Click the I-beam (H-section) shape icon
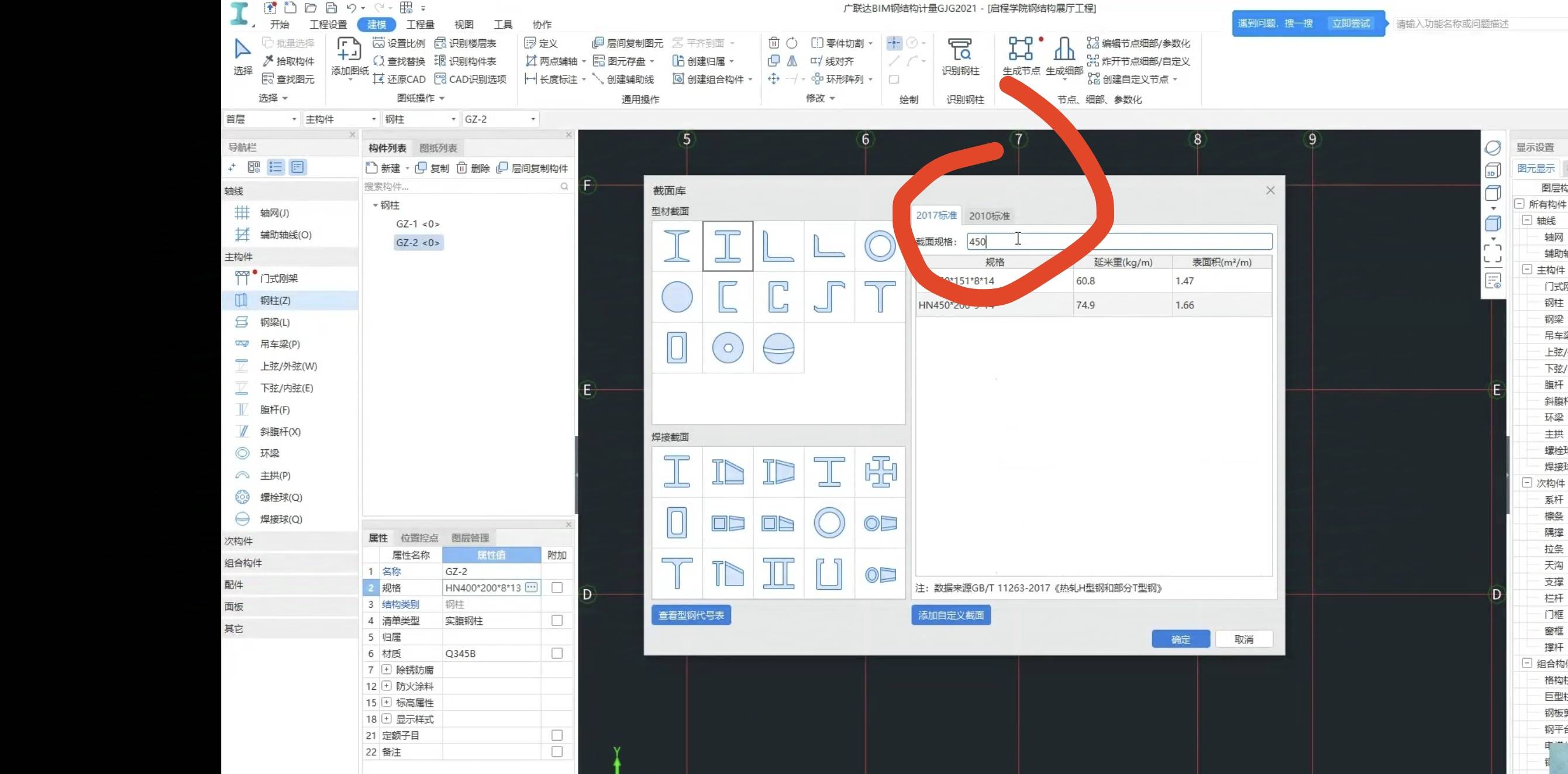Image resolution: width=1568 pixels, height=774 pixels. pos(727,246)
